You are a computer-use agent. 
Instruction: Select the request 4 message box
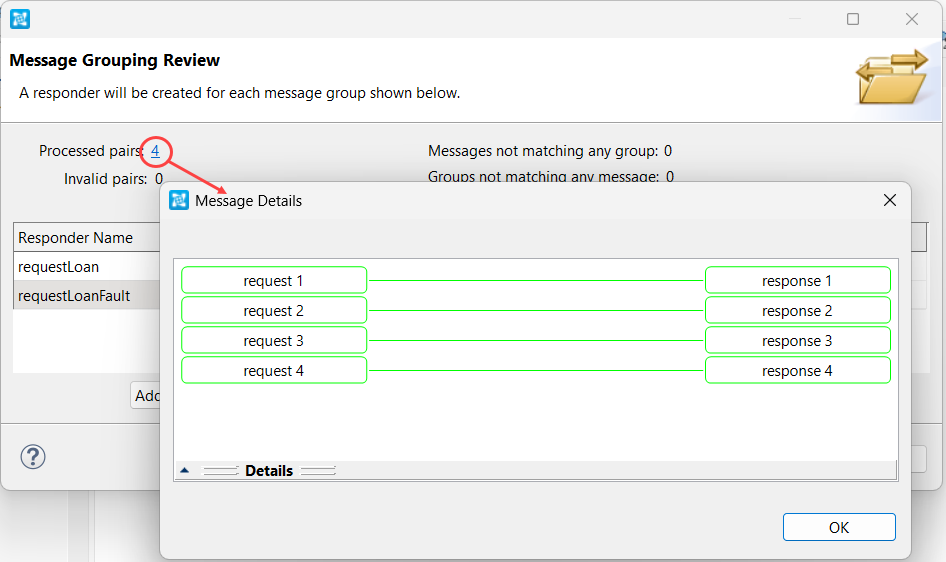click(x=274, y=370)
